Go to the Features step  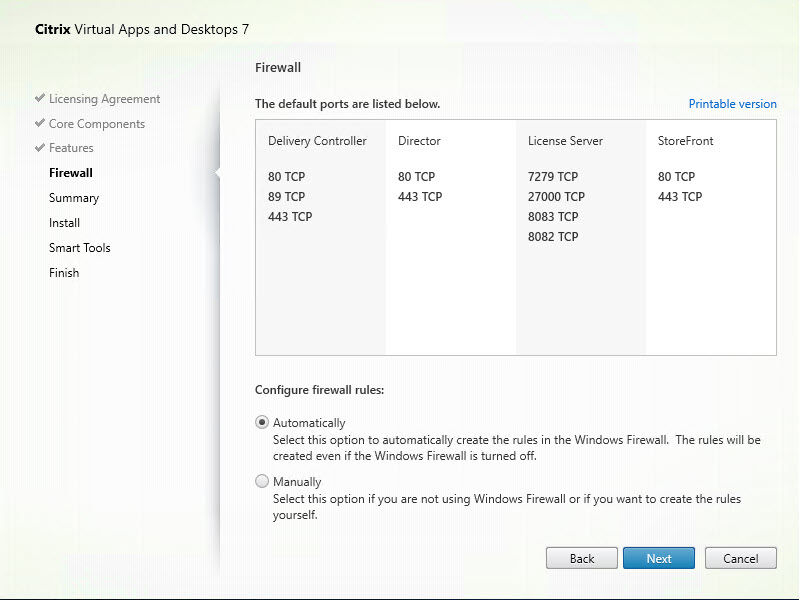click(71, 148)
